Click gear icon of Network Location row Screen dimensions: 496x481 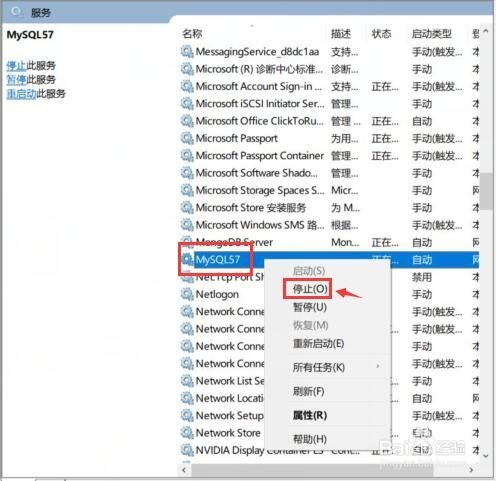tap(187, 398)
